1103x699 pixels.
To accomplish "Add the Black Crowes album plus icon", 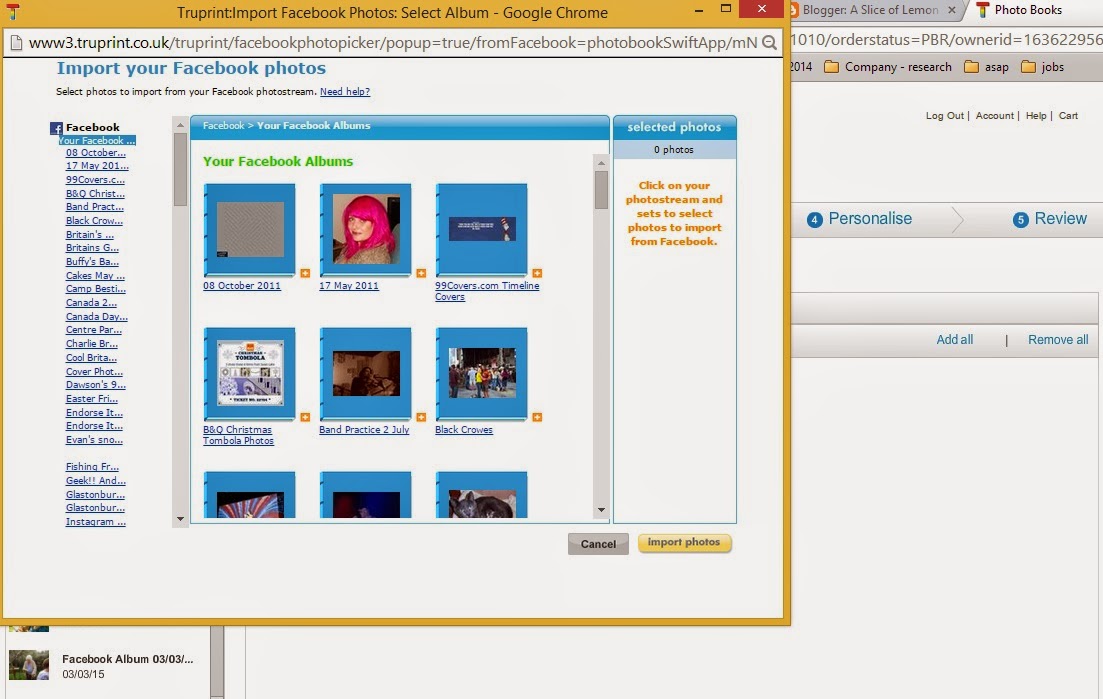I will coord(537,418).
